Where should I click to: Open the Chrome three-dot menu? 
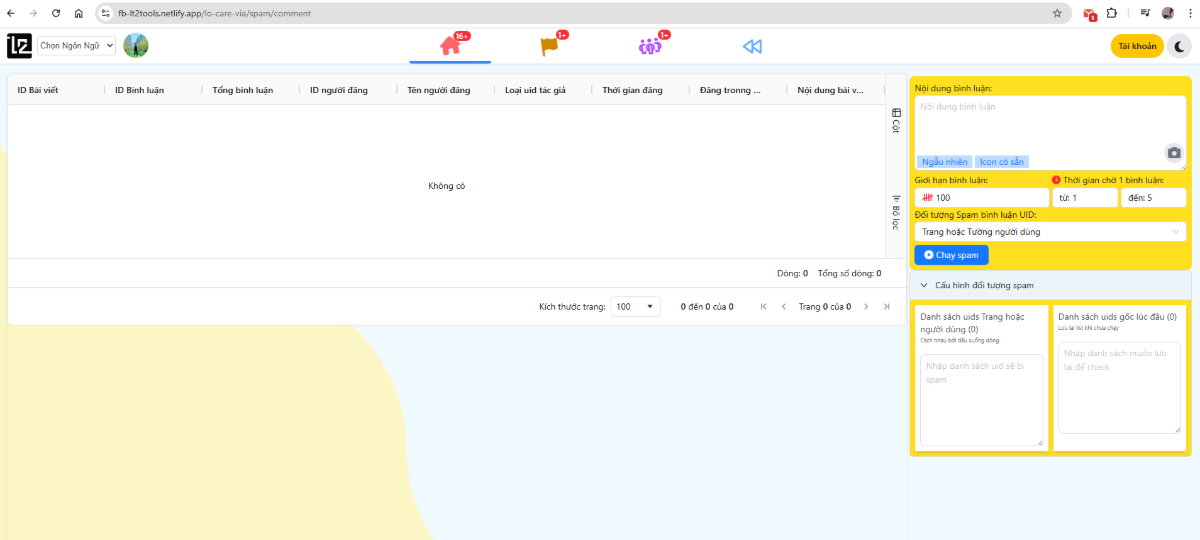point(1188,13)
